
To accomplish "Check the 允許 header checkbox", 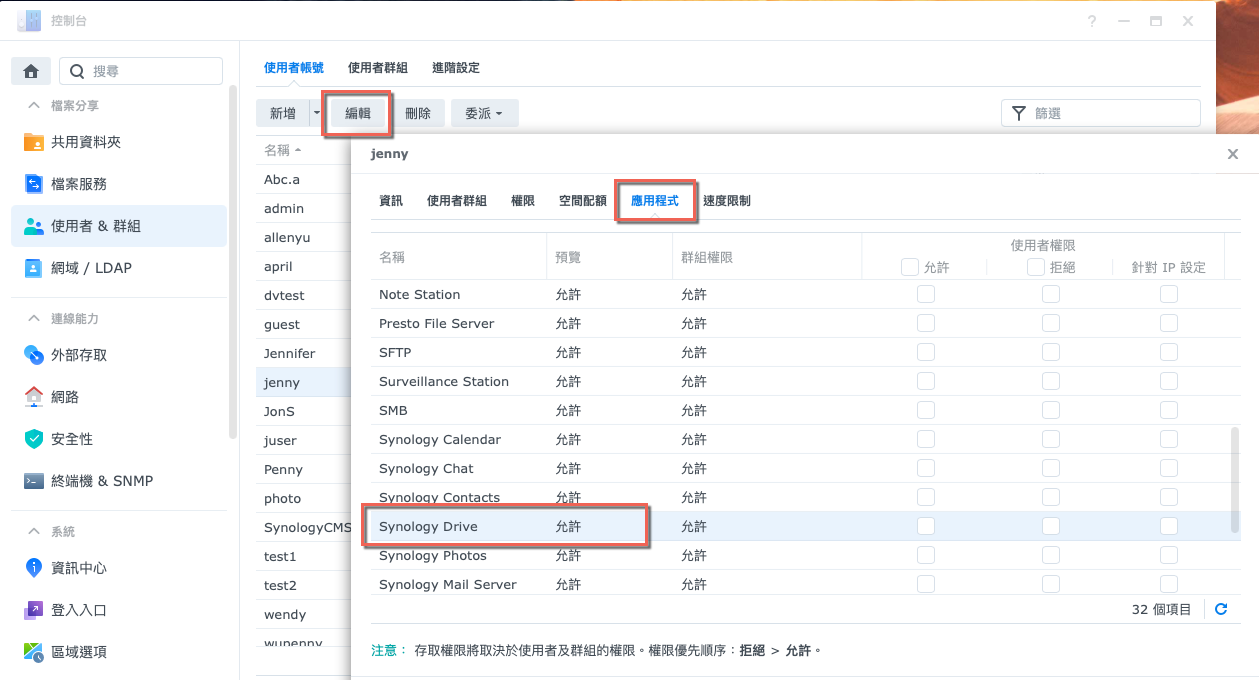I will point(910,267).
